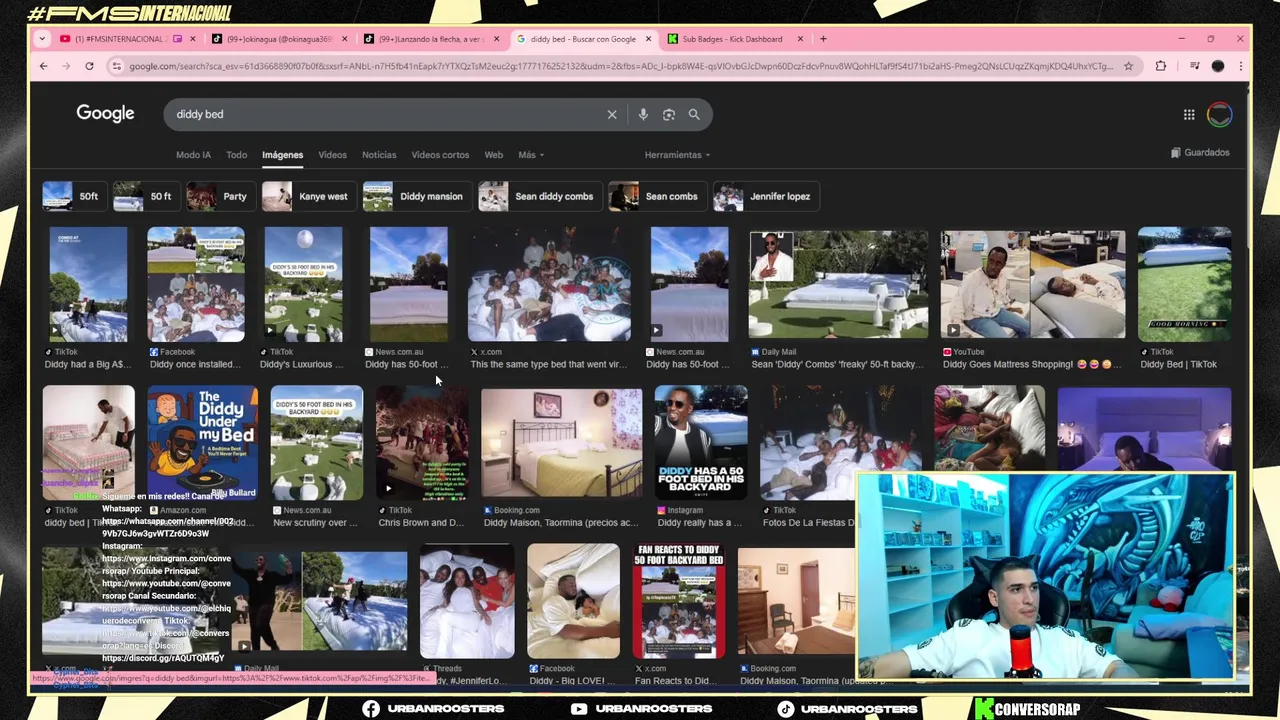
Task: Open the Threads Jennifer Lopez image result
Action: (x=467, y=601)
